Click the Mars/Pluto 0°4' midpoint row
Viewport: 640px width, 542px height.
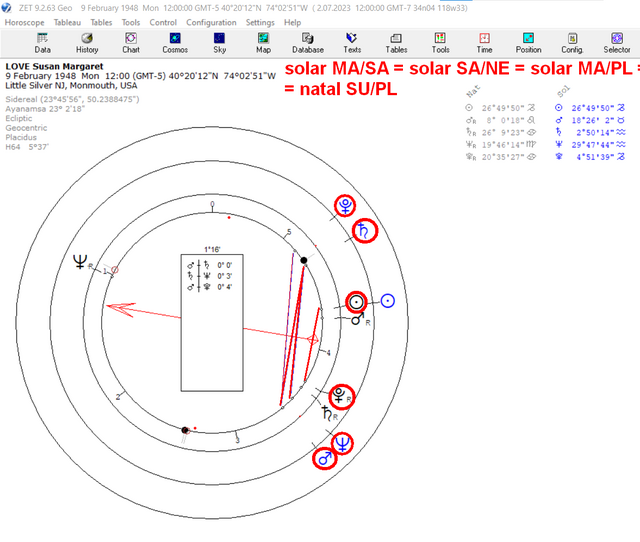tap(210, 287)
